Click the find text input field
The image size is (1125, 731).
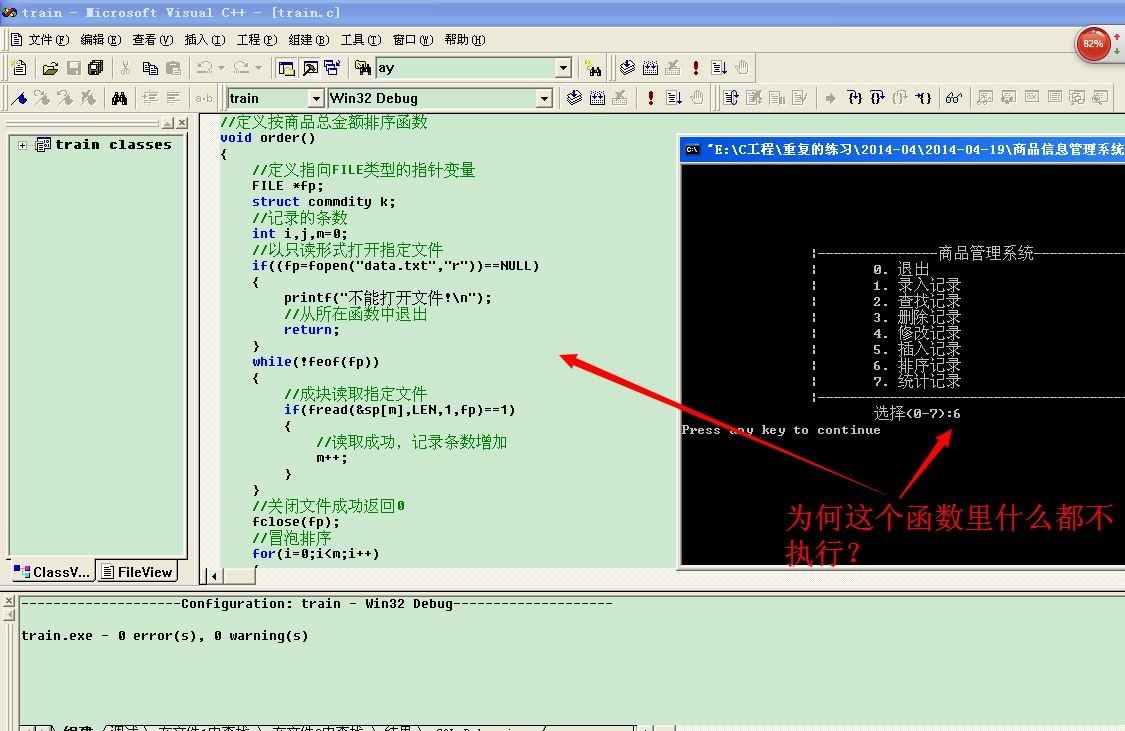coord(464,68)
